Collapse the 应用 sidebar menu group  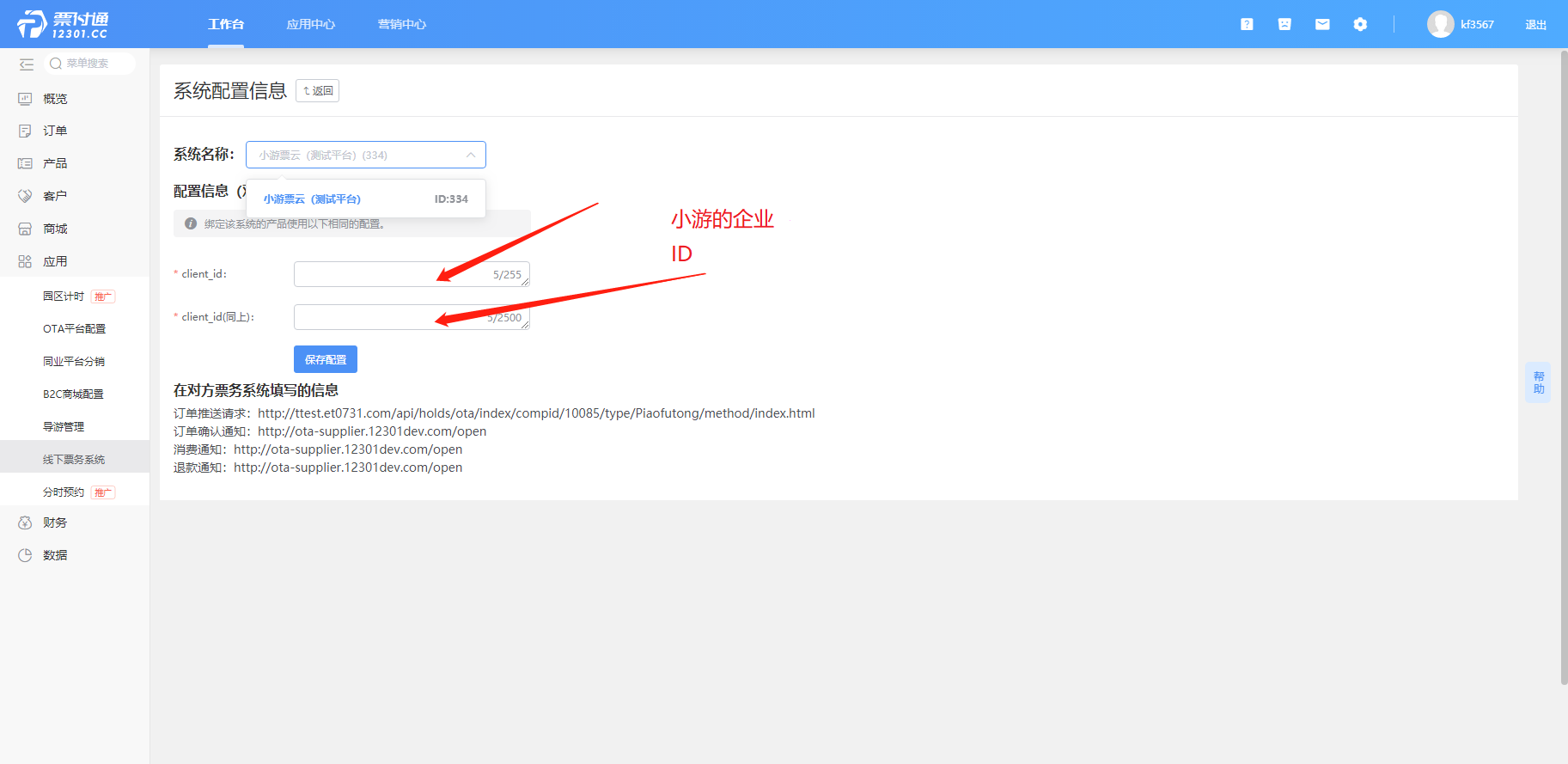(55, 261)
